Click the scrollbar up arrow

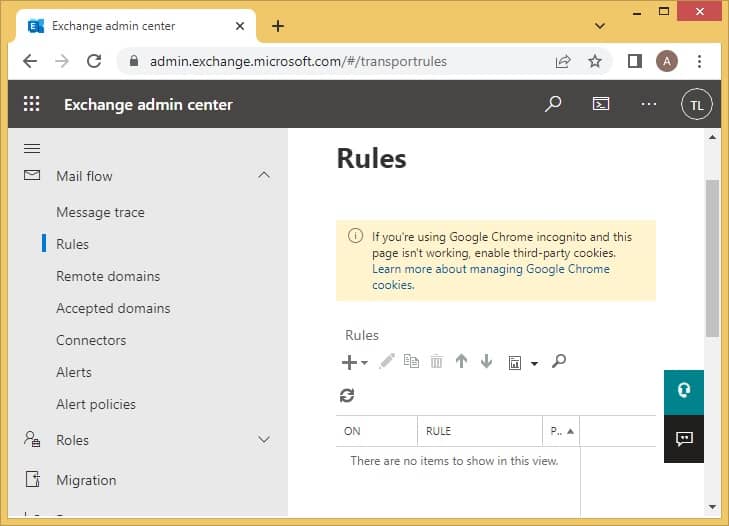(x=712, y=137)
